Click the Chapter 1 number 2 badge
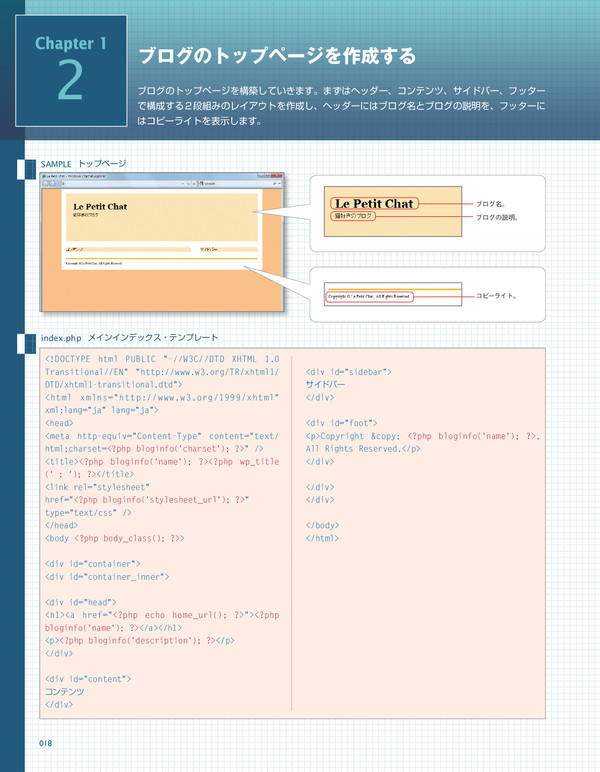 click(x=70, y=68)
